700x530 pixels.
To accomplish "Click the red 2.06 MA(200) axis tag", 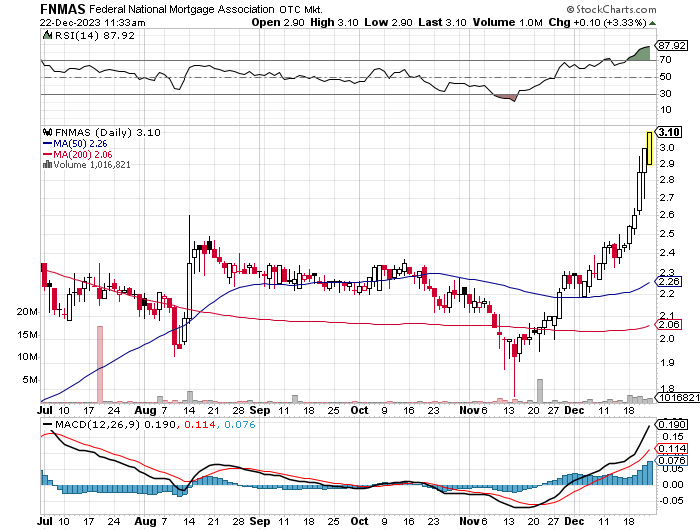I will click(668, 325).
